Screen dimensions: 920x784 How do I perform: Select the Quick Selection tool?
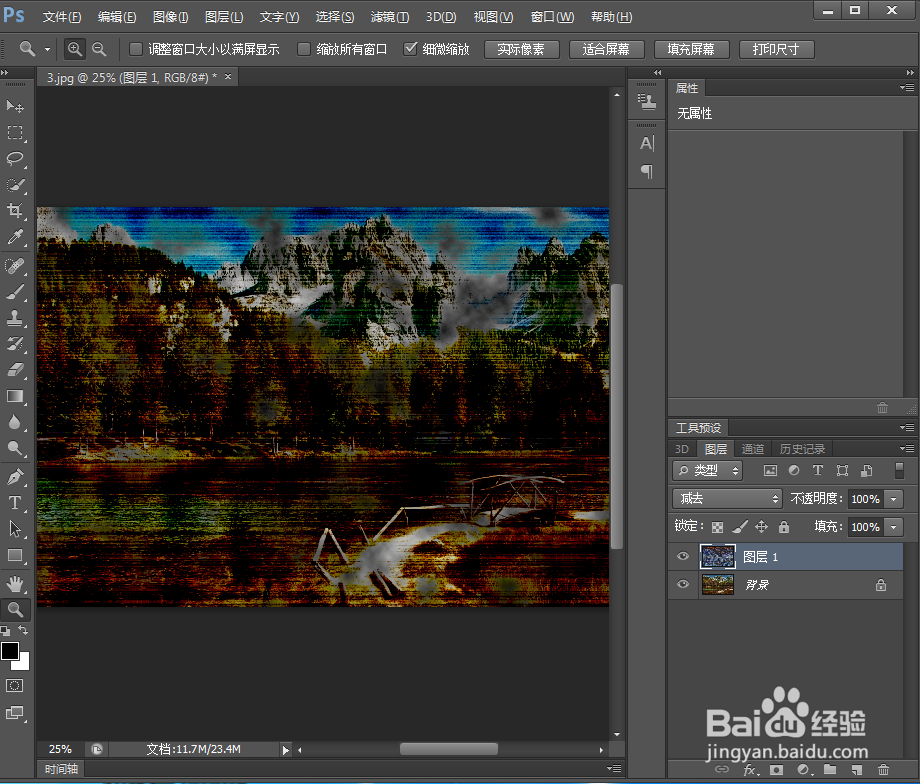pyautogui.click(x=15, y=185)
